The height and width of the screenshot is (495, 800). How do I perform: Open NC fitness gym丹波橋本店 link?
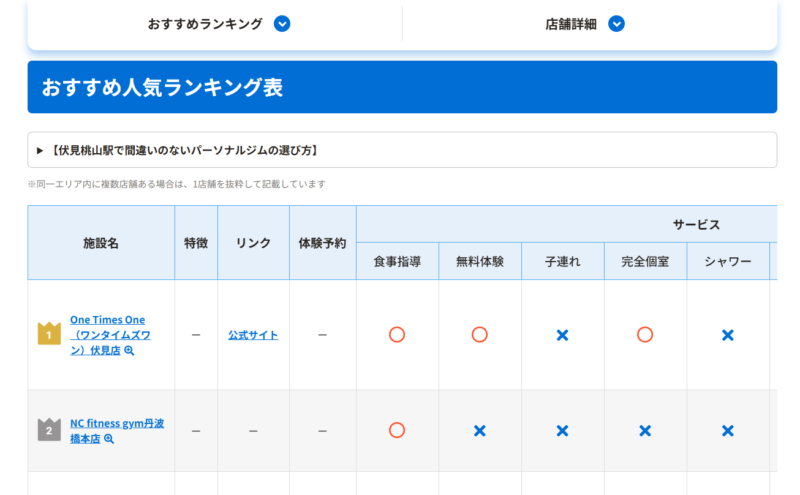point(116,423)
